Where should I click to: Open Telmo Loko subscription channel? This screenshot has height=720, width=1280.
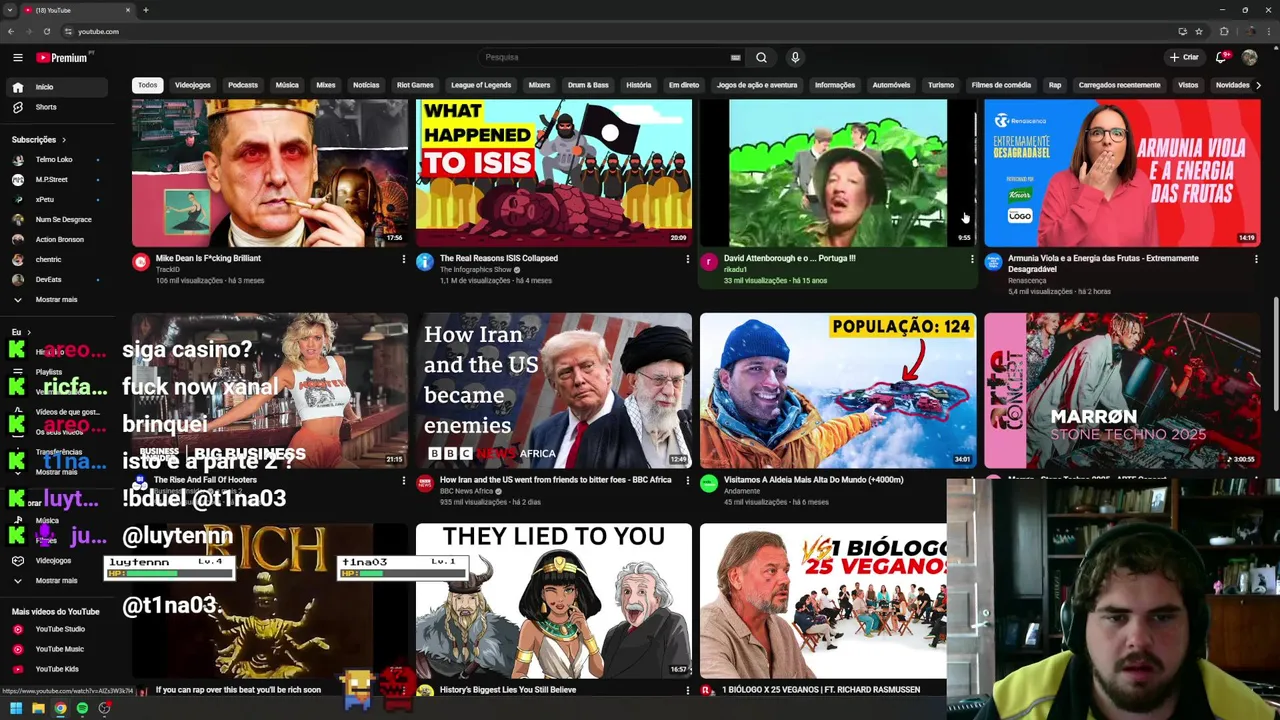(55, 160)
